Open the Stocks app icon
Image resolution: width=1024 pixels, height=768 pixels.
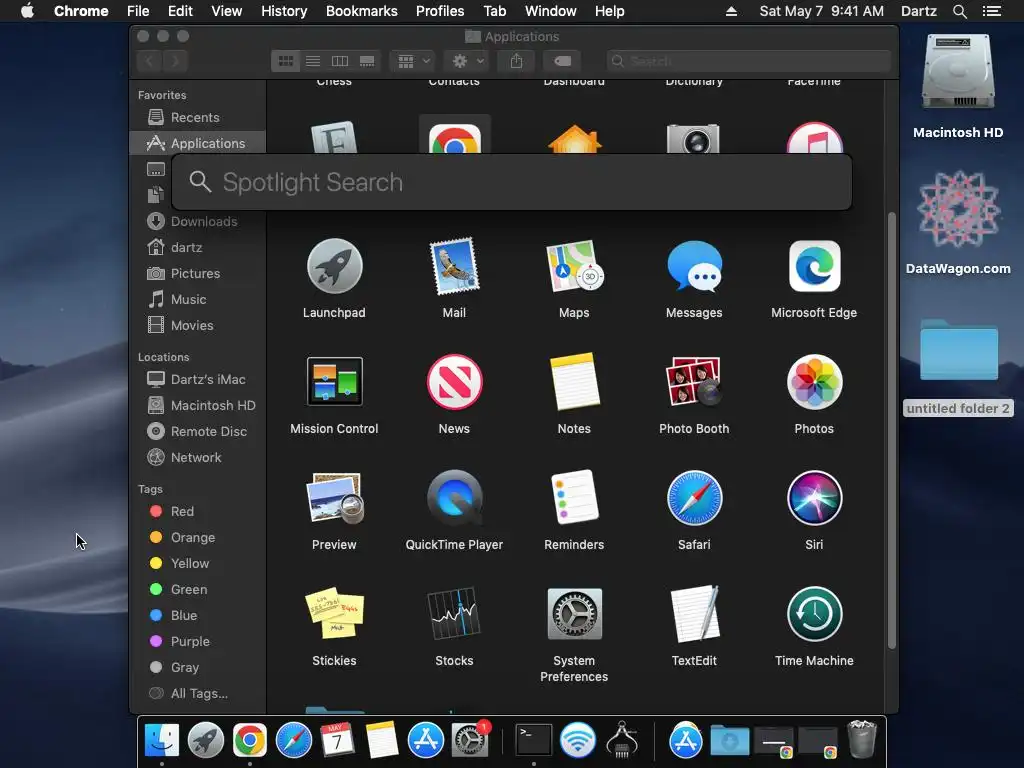(x=454, y=614)
